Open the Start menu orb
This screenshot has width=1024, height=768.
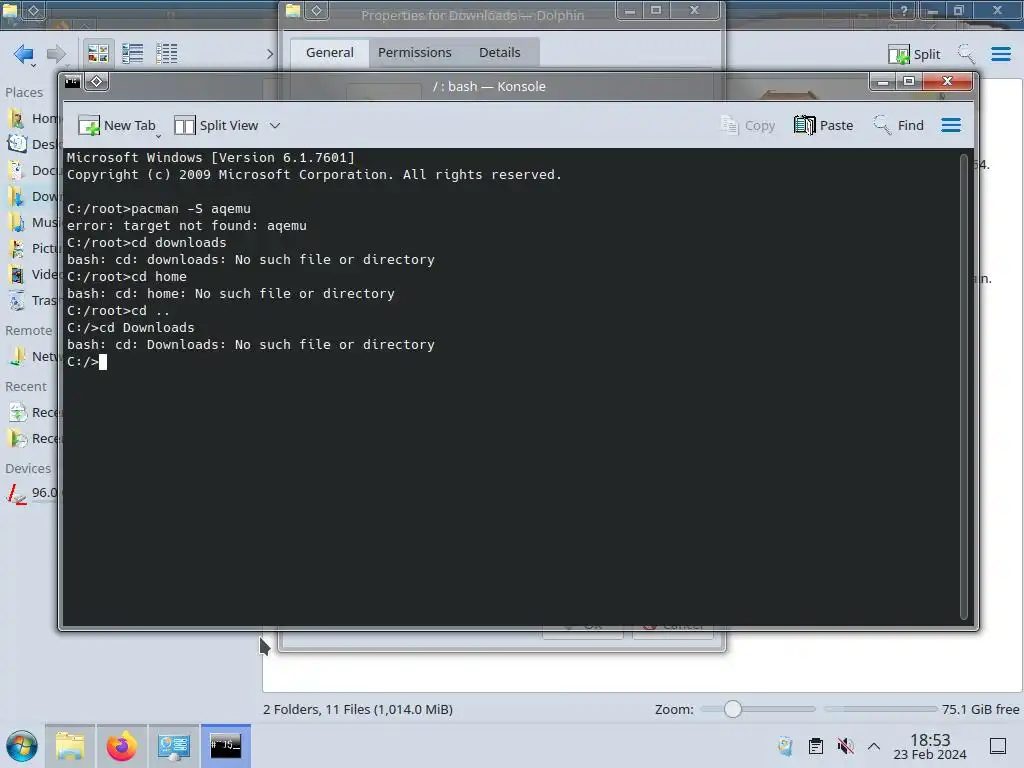click(x=22, y=746)
